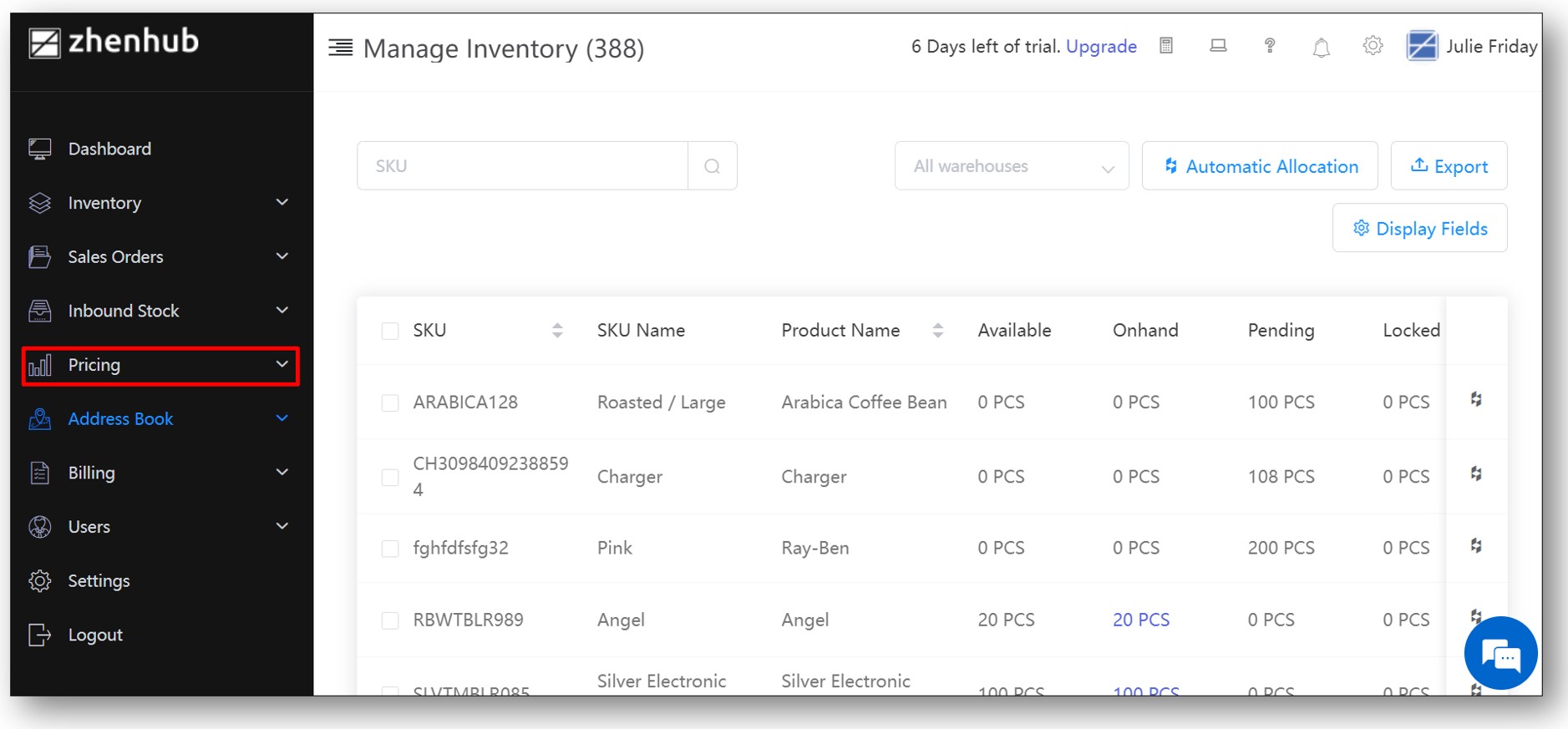Click the calculator icon in header
The width and height of the screenshot is (1568, 729).
(1166, 46)
